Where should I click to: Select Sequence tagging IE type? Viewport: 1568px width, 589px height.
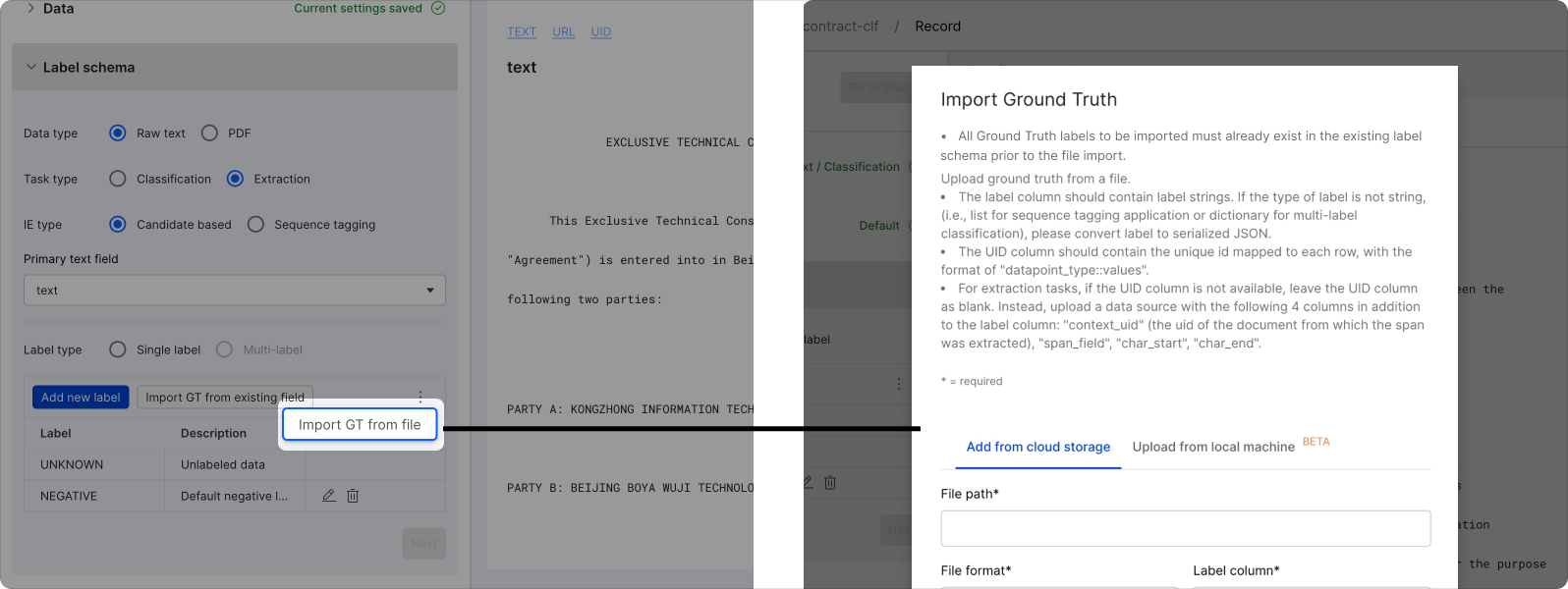point(255,224)
